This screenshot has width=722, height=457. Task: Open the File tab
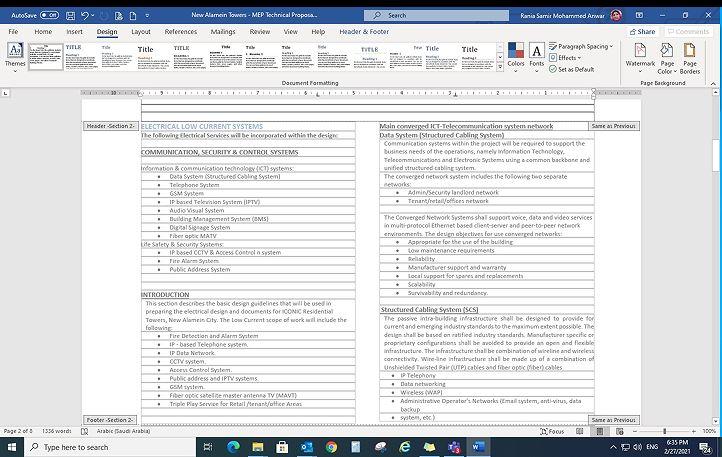pyautogui.click(x=13, y=32)
